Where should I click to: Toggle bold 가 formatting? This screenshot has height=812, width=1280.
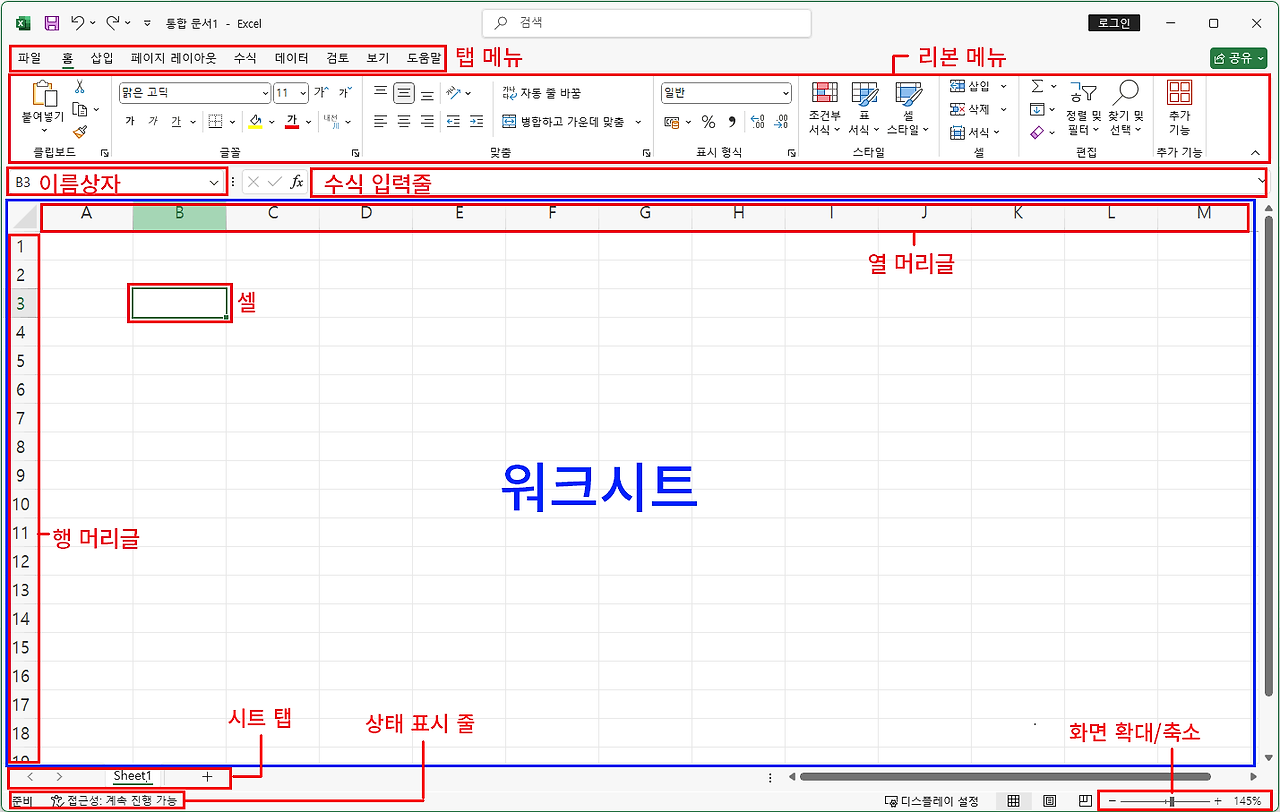[x=129, y=122]
